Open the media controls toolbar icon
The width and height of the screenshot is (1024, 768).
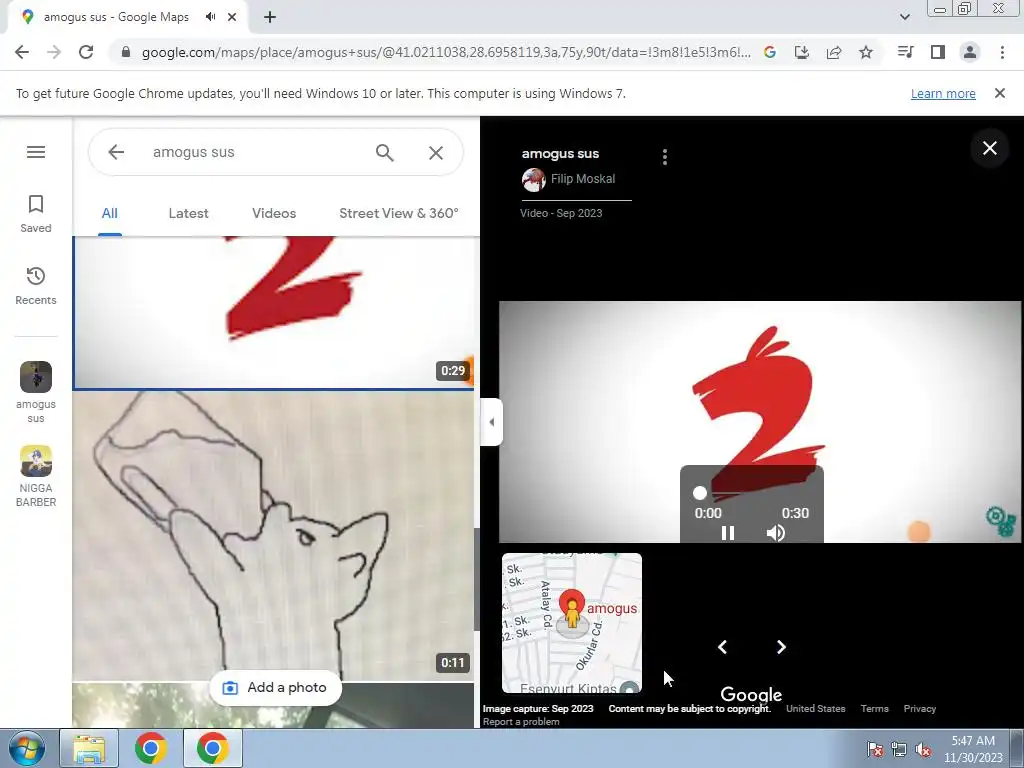click(906, 52)
